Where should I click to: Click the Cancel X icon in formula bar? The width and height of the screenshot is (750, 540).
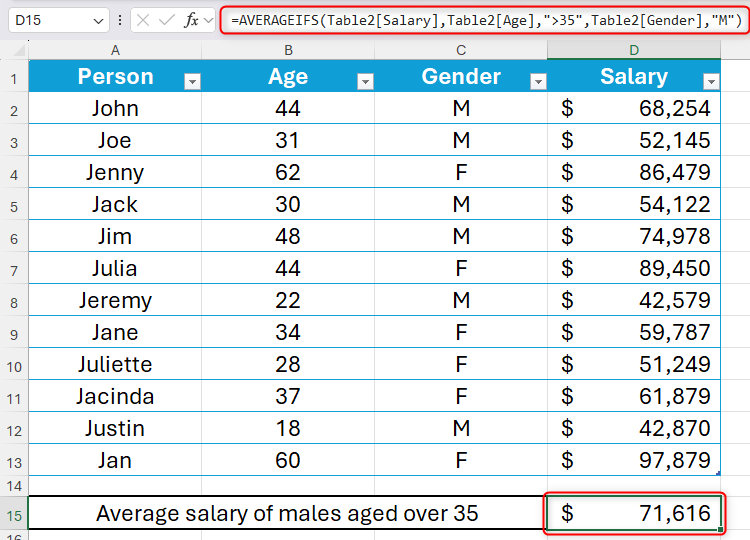(143, 20)
